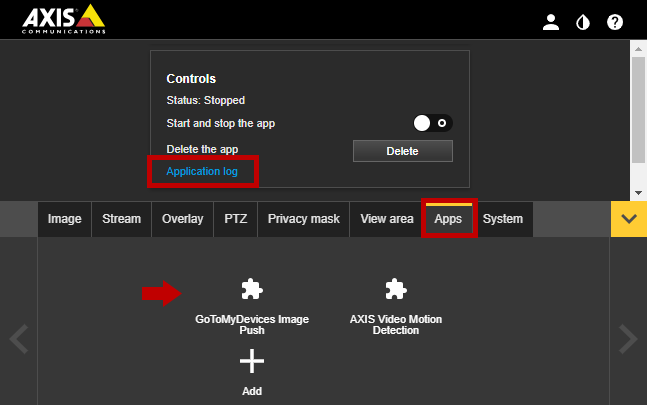Go to next page with right chevron
The height and width of the screenshot is (405, 647).
pyautogui.click(x=628, y=339)
